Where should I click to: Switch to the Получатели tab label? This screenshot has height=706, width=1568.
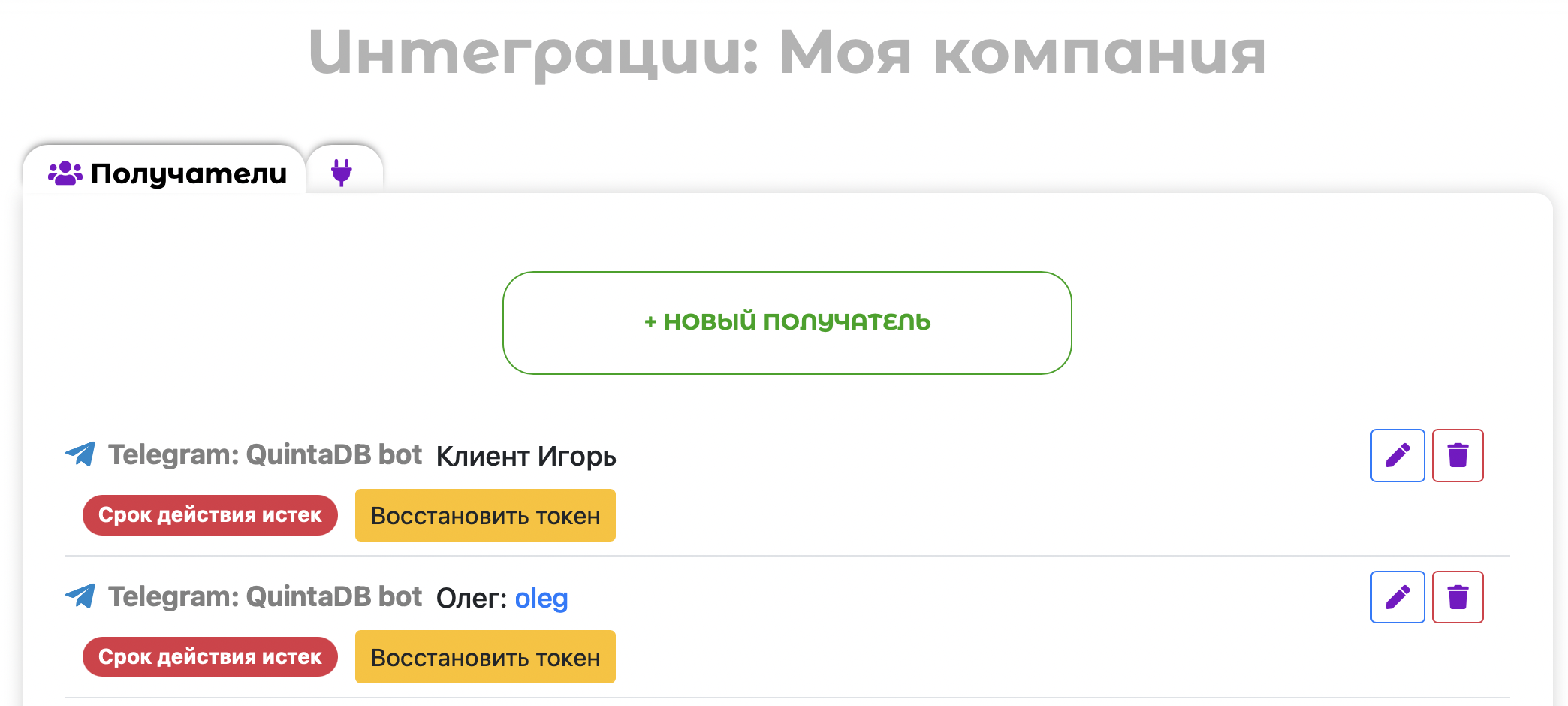click(x=188, y=173)
